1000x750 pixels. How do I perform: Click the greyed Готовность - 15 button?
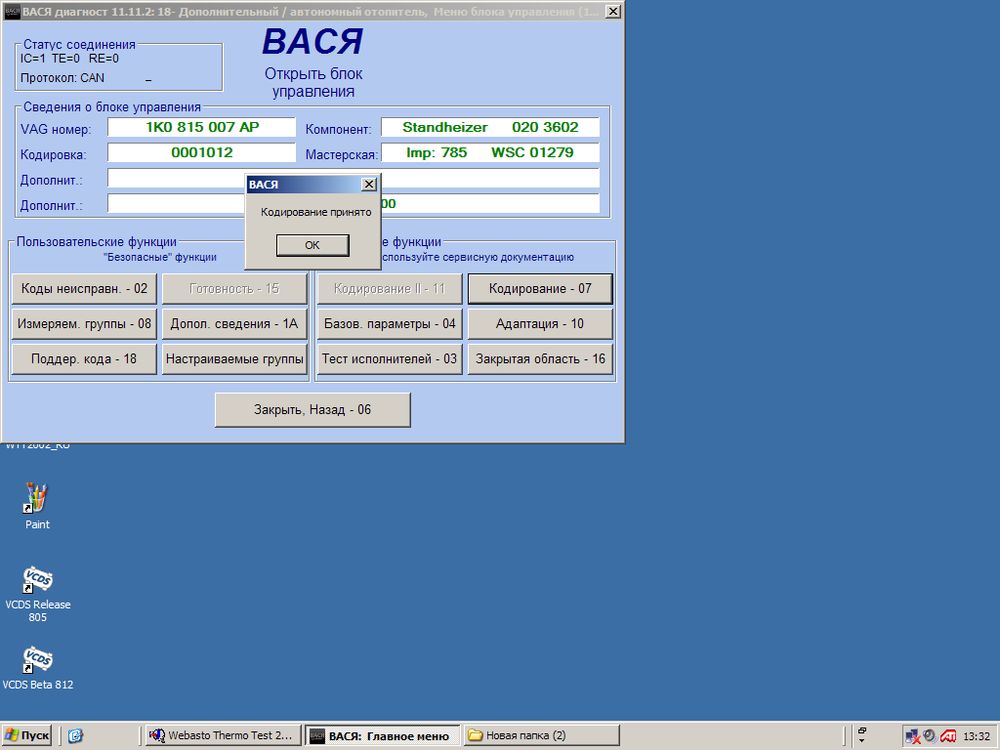pyautogui.click(x=235, y=288)
